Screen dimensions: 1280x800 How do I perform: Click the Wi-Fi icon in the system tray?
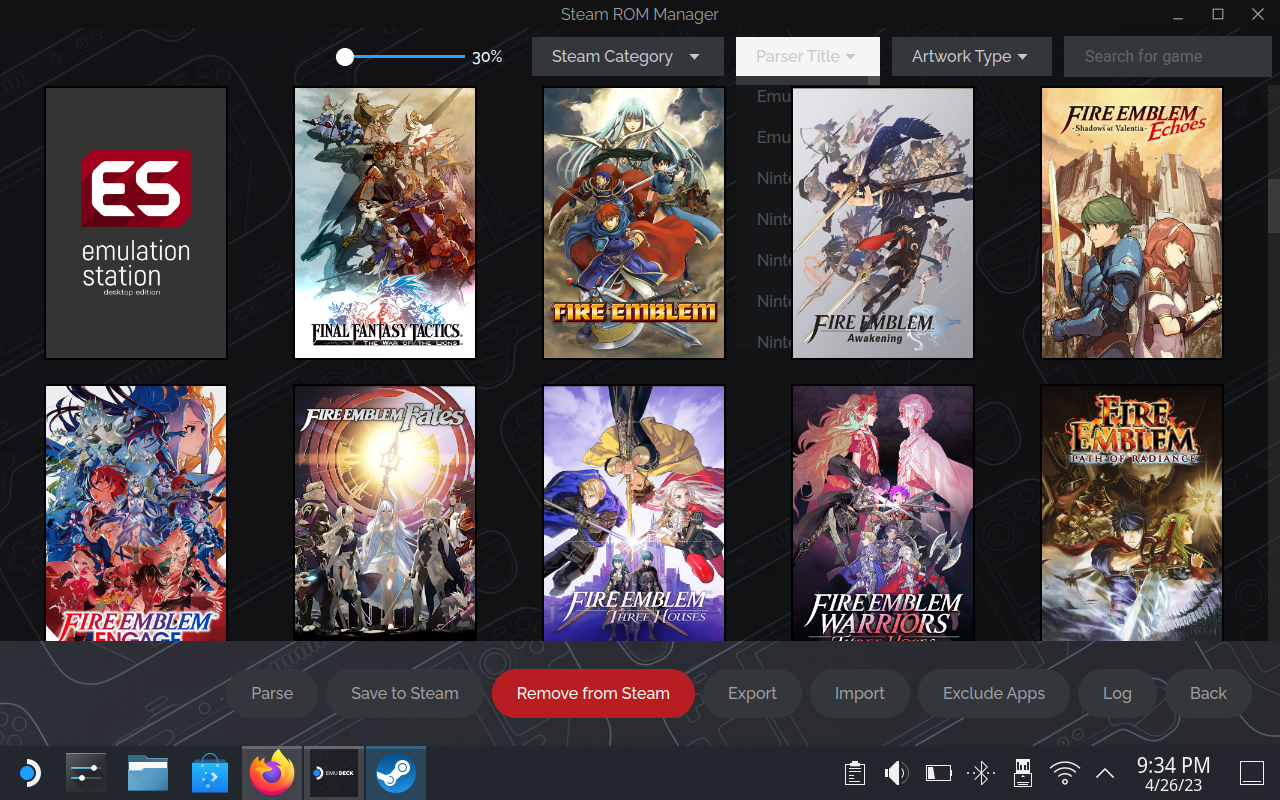point(1064,772)
